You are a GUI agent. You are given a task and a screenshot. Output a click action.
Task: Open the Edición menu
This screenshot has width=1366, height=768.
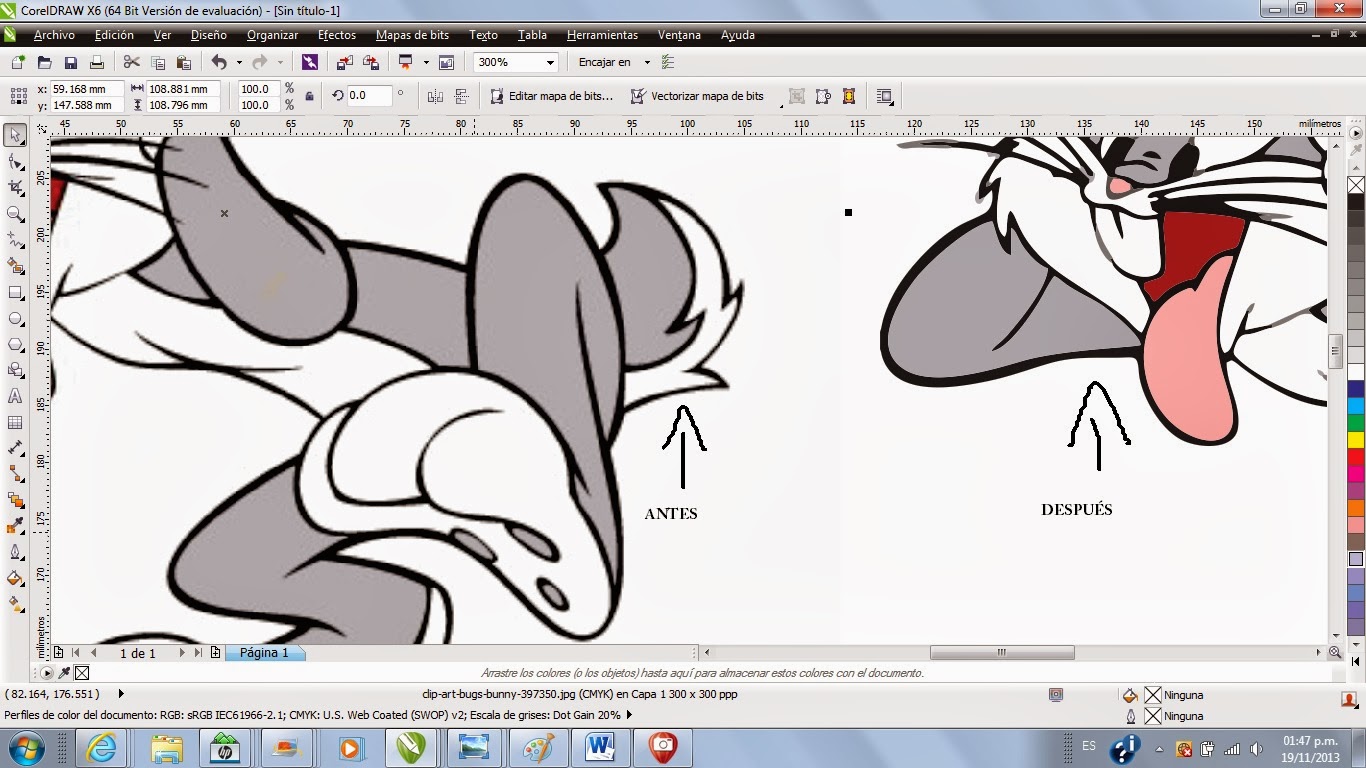click(114, 35)
